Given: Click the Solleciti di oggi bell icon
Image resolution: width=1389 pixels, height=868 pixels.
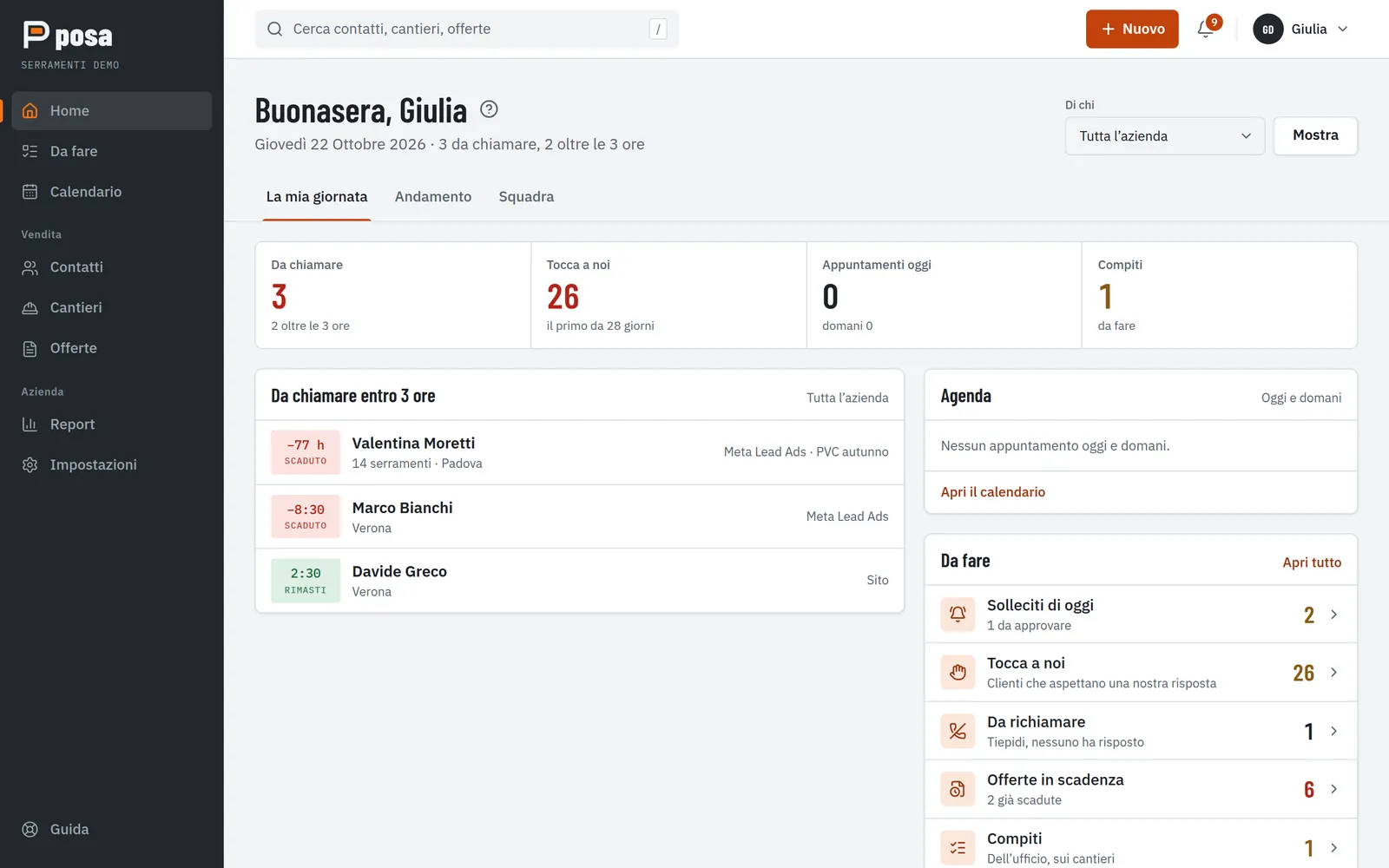Looking at the screenshot, I should [x=958, y=615].
